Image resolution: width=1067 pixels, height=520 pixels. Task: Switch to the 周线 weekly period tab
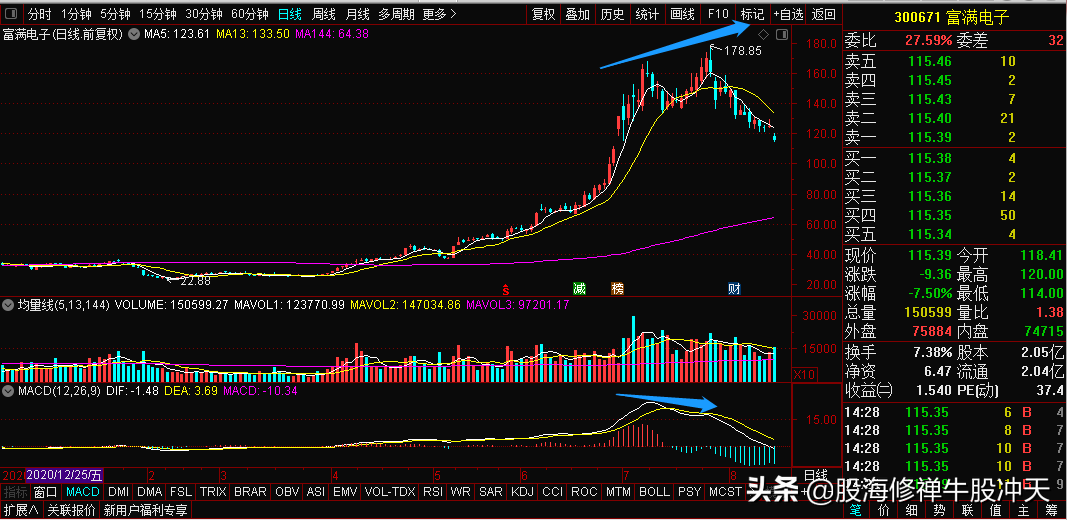pyautogui.click(x=323, y=14)
